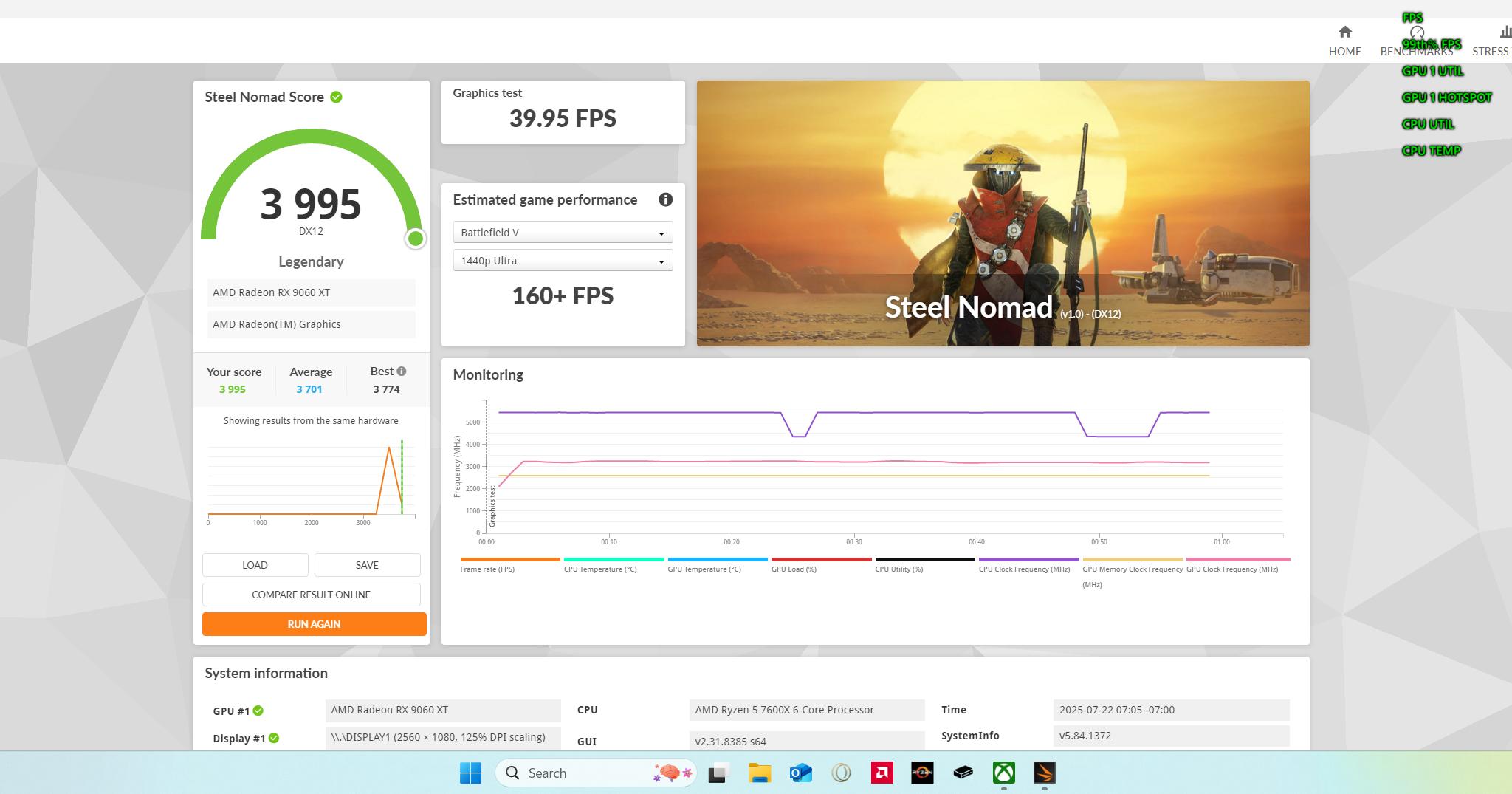1512x794 pixels.
Task: Open the Windows Start menu
Action: (x=470, y=773)
